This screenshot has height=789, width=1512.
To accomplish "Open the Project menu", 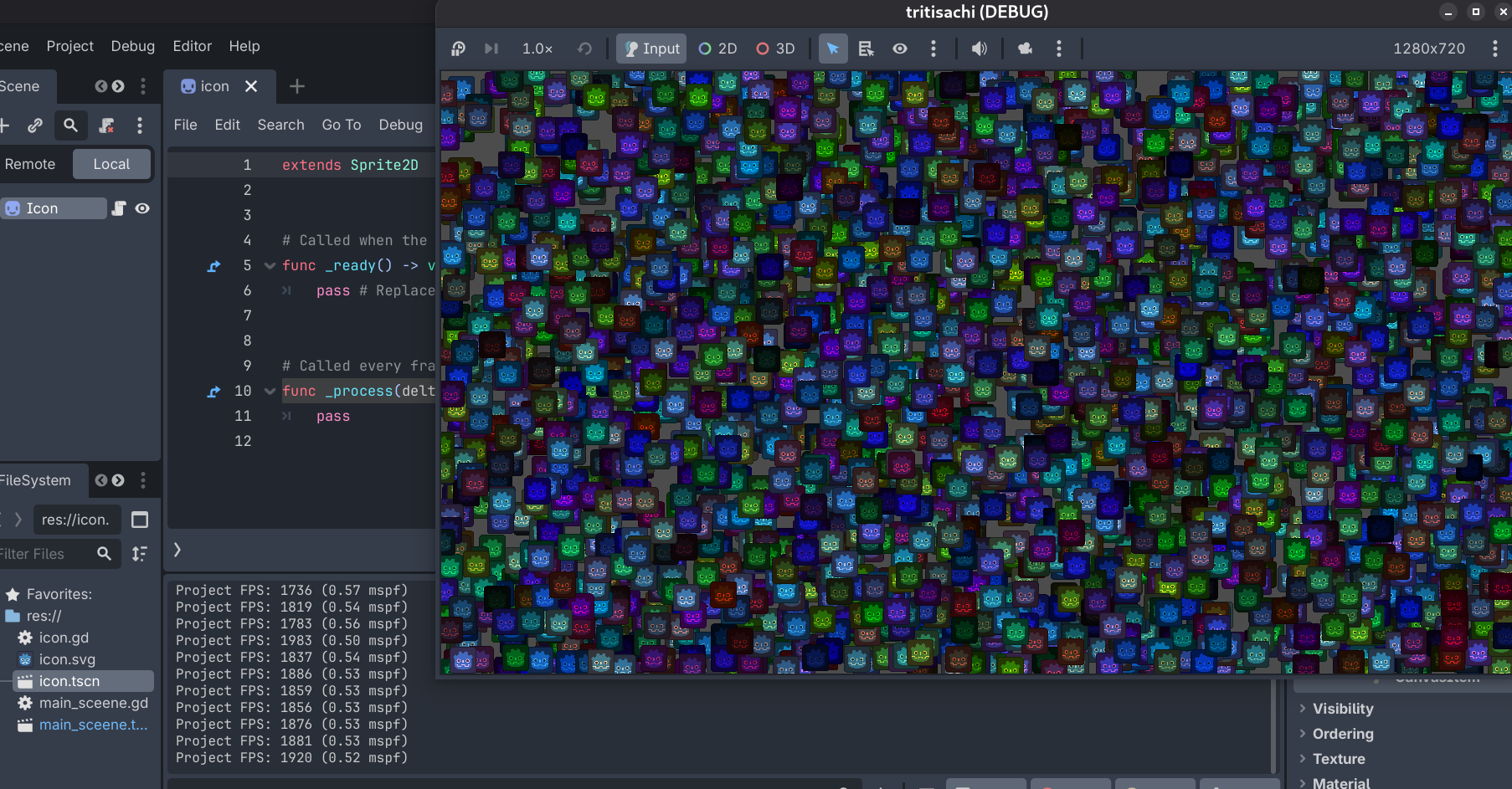I will tap(70, 46).
